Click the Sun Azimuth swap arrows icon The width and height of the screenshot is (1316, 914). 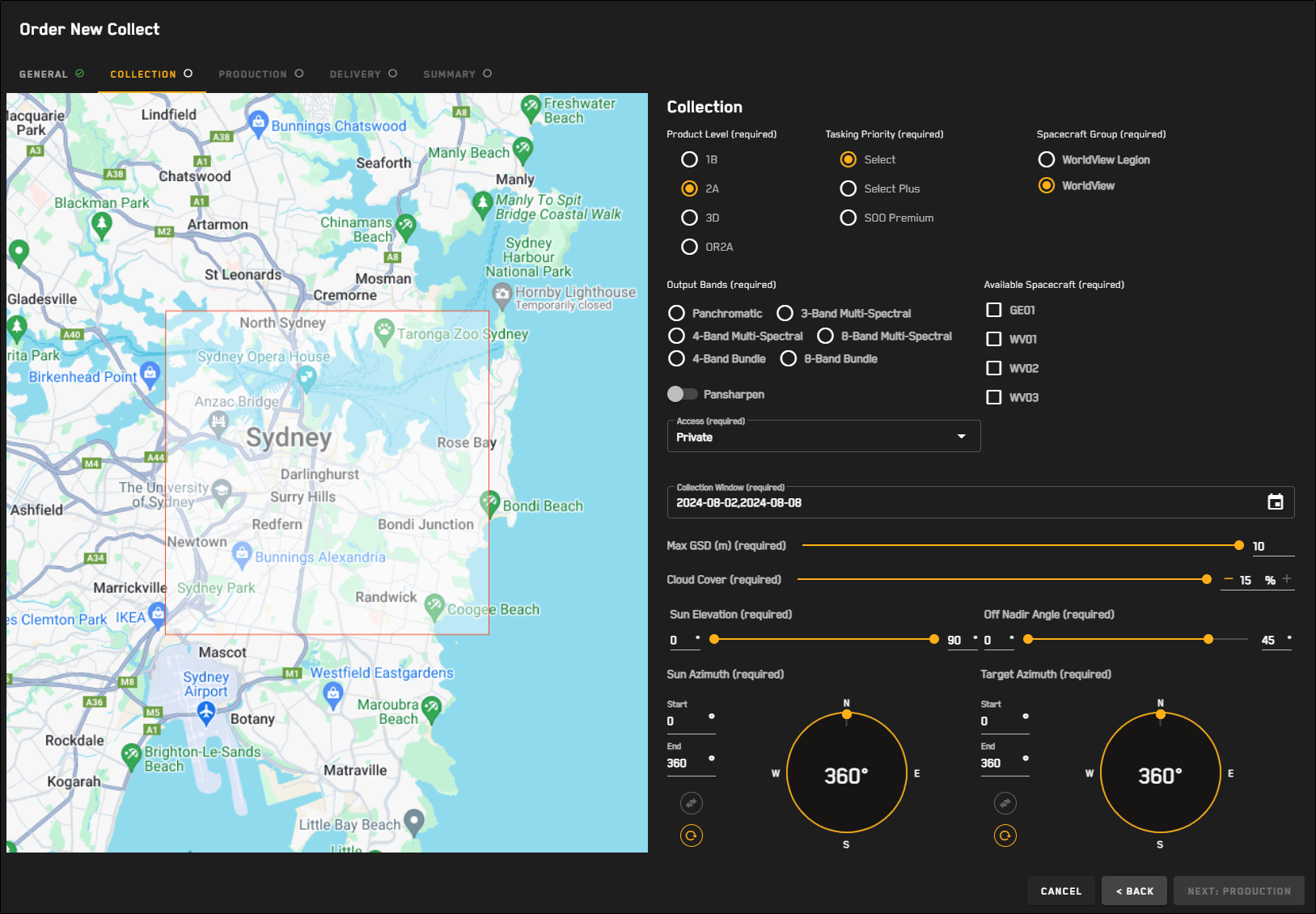coord(691,803)
